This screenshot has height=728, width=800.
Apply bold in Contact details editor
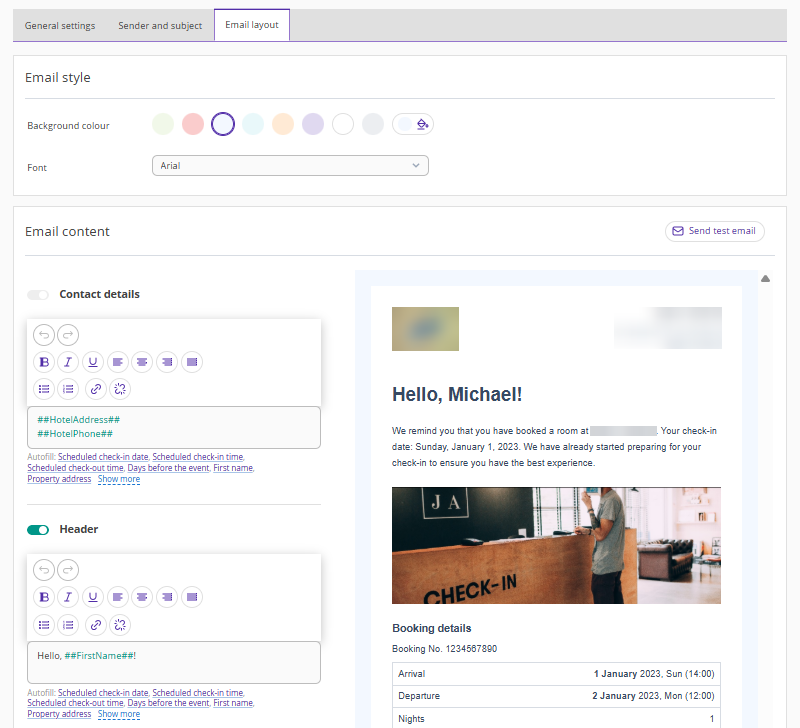click(44, 362)
